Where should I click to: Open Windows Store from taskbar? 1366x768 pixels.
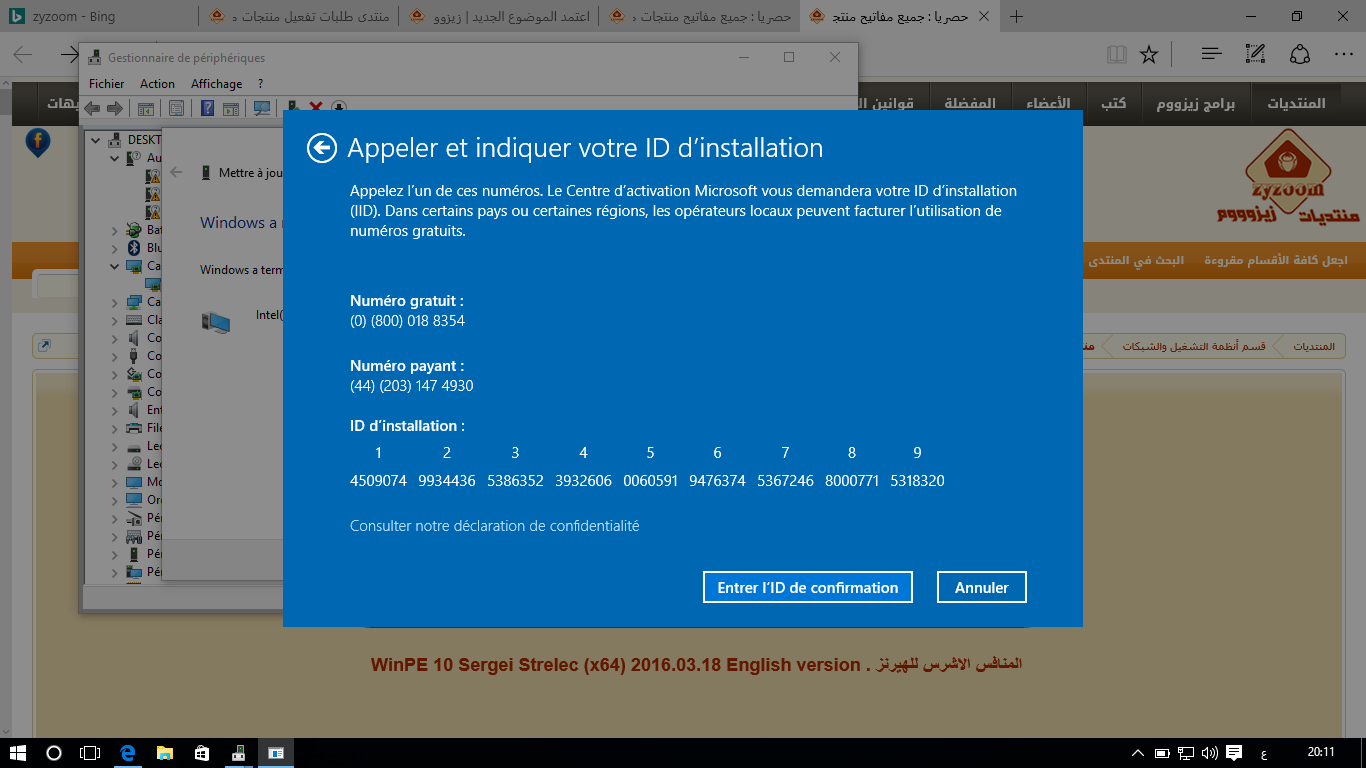click(201, 753)
